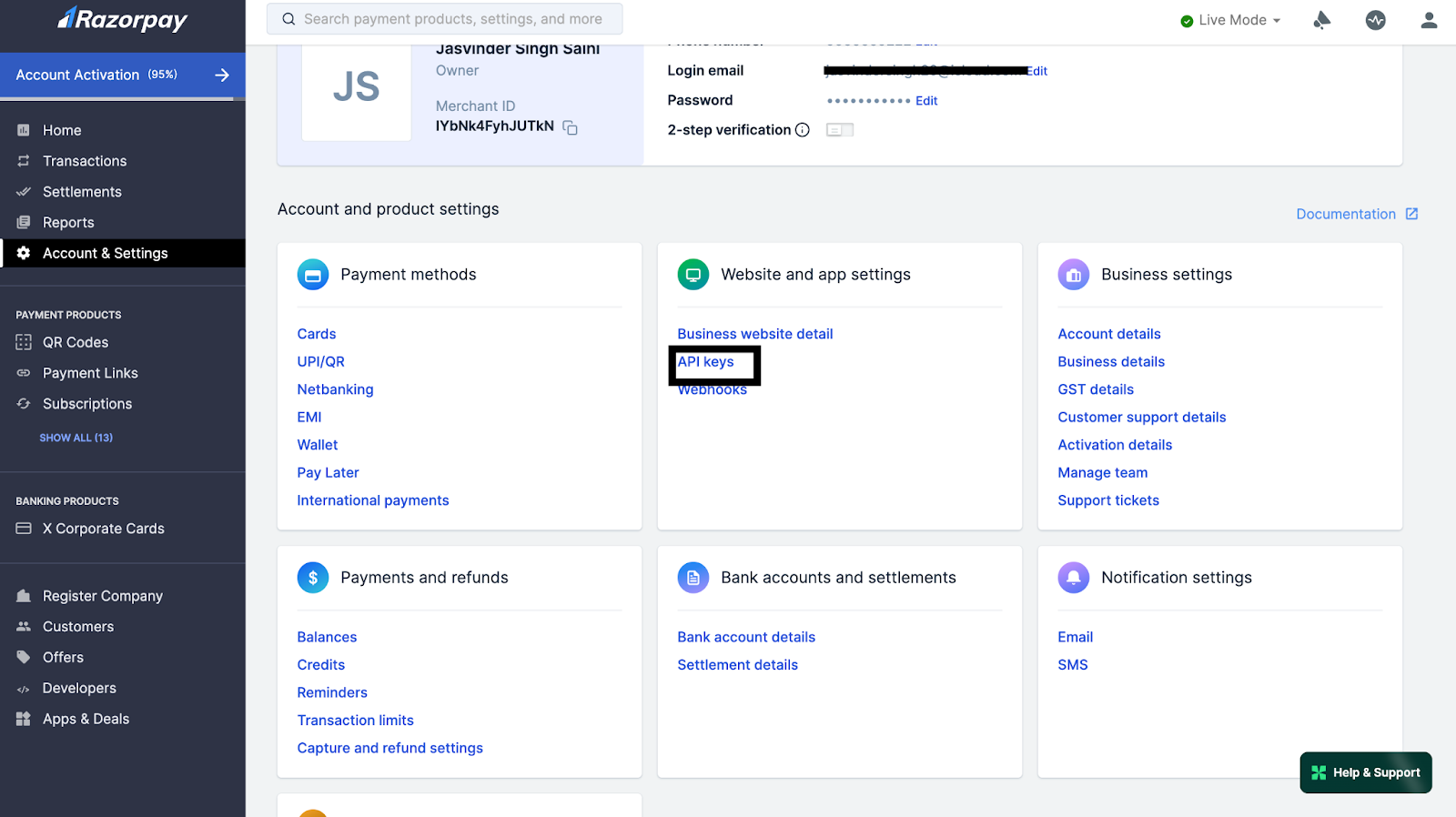Open Account details

[x=1109, y=334]
